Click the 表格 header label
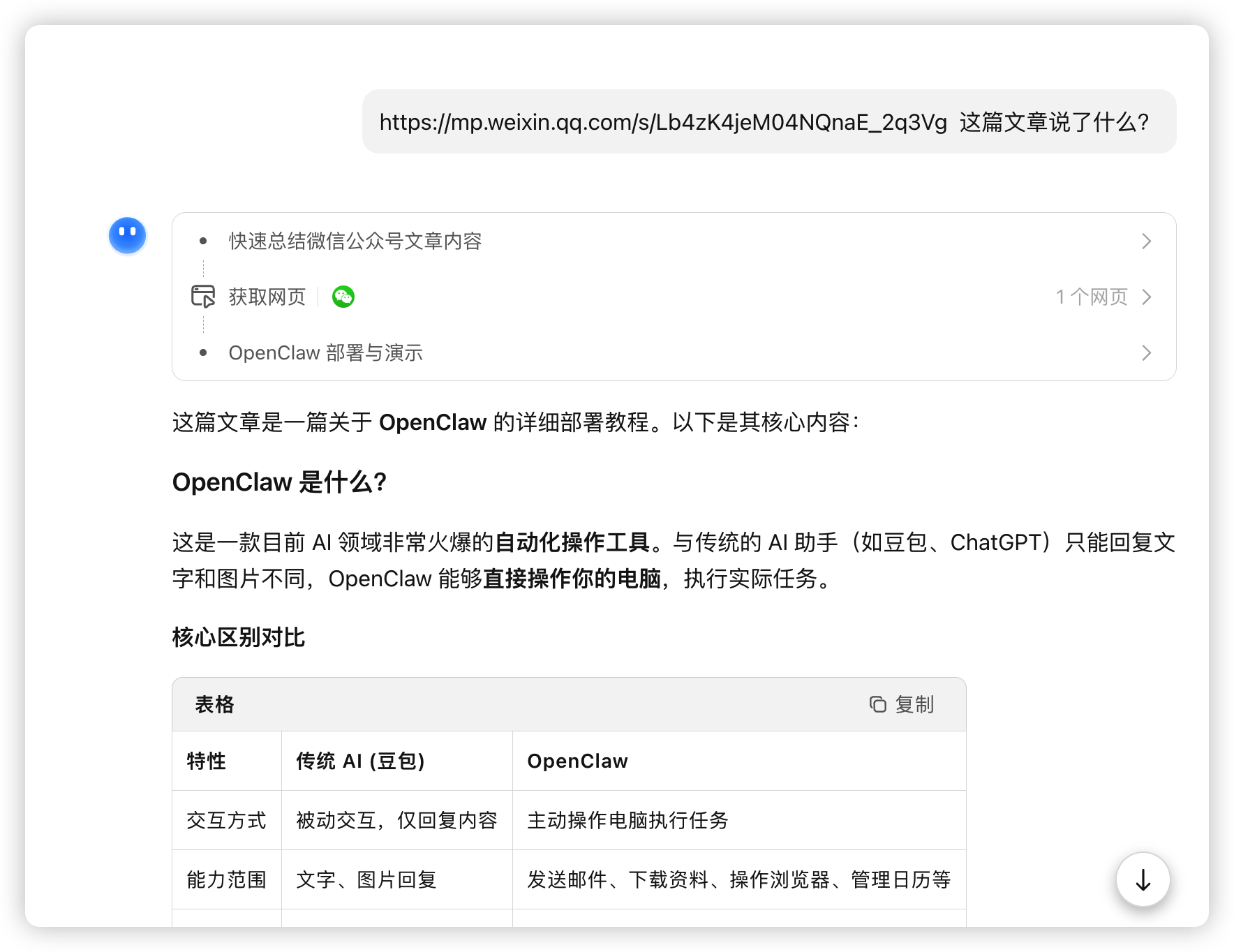 tap(215, 704)
